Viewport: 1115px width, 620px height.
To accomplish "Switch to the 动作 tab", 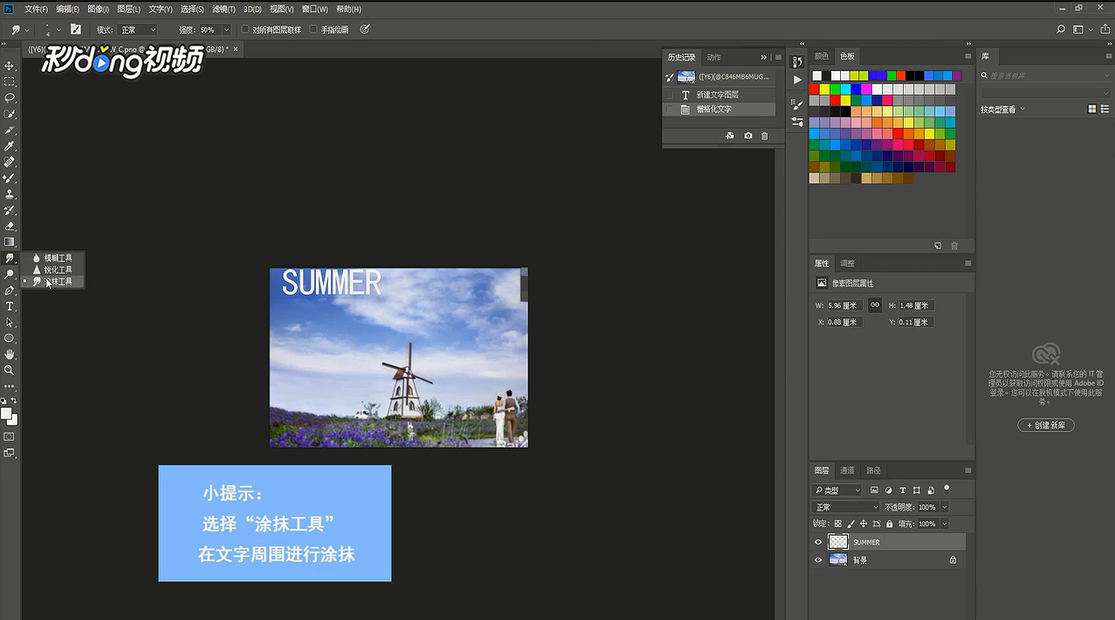I will pyautogui.click(x=714, y=57).
